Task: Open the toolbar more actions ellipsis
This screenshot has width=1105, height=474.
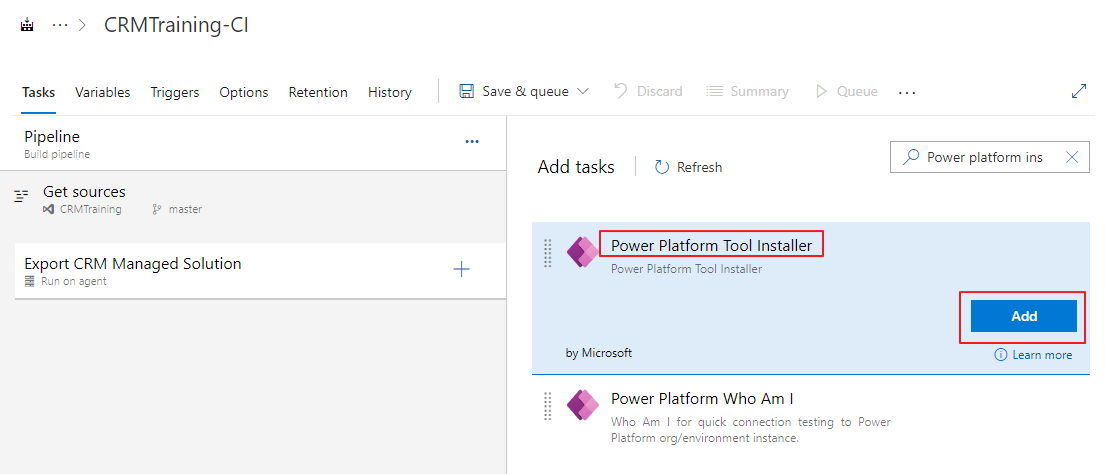Action: (x=907, y=92)
